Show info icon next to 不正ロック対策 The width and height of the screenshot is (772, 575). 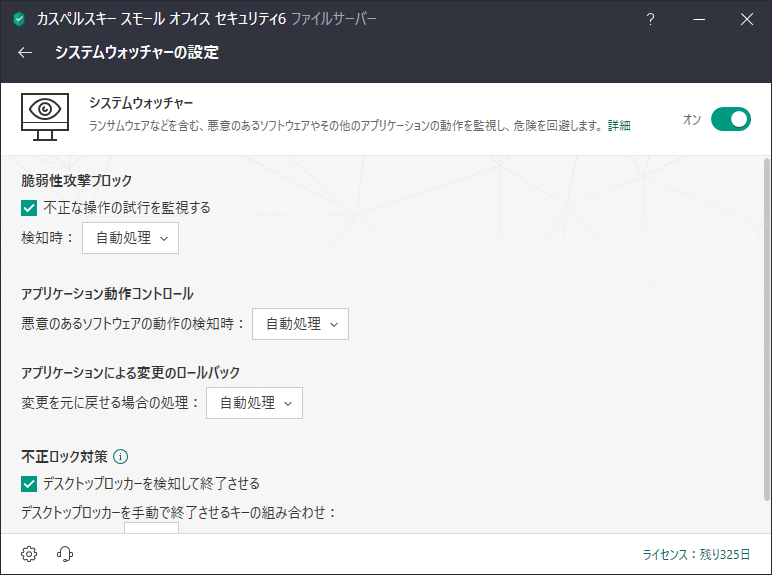tap(121, 456)
